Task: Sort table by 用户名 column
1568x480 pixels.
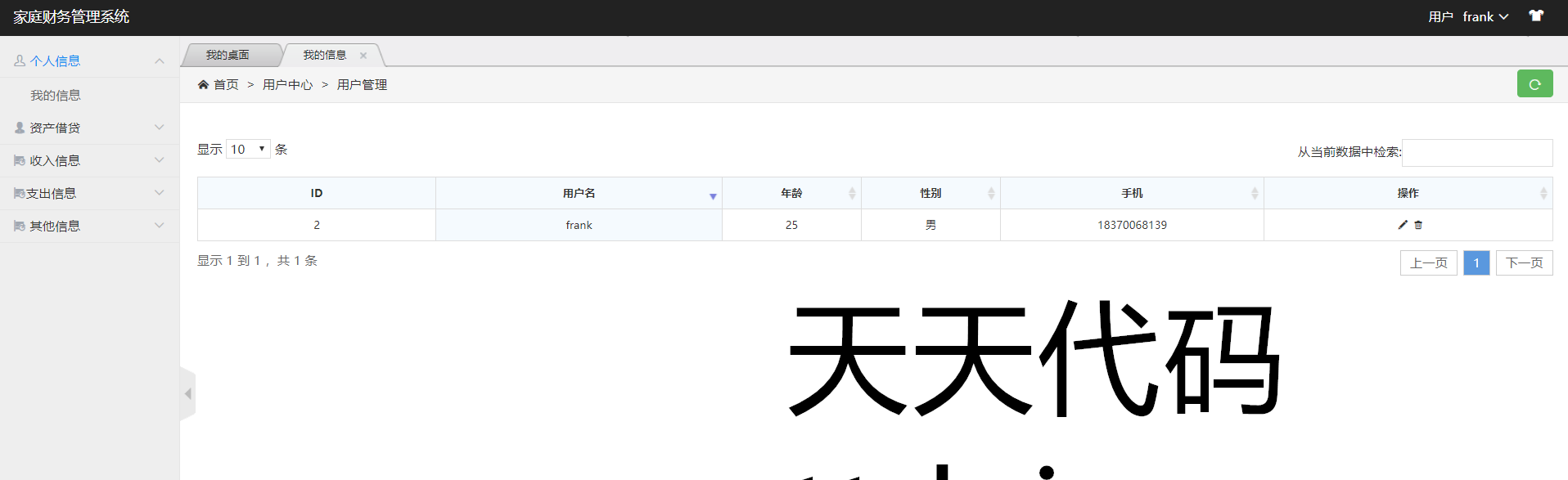Action: click(x=579, y=194)
